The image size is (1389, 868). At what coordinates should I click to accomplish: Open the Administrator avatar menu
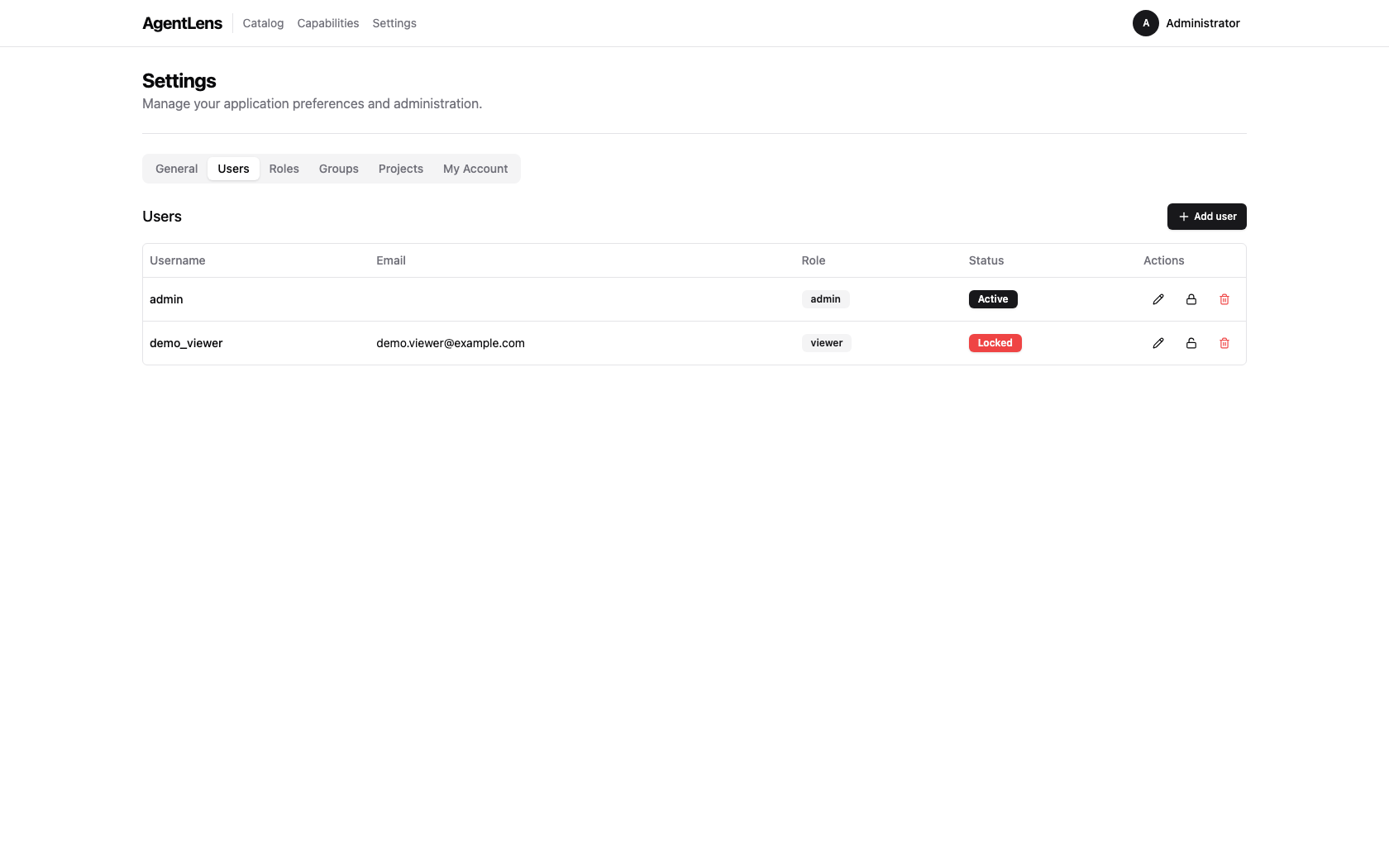(x=1145, y=23)
